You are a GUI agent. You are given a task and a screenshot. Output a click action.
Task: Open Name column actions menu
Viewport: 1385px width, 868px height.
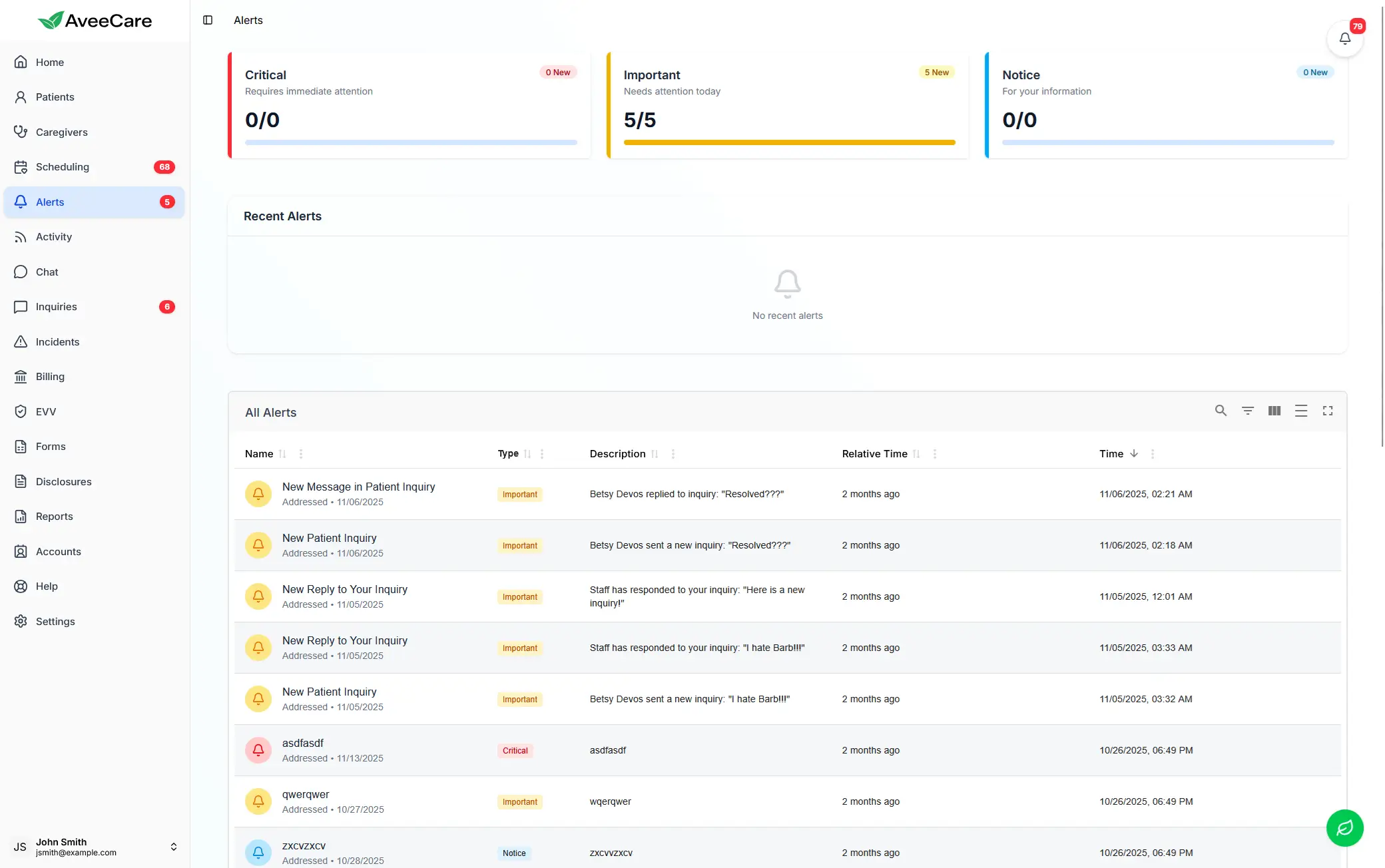301,454
